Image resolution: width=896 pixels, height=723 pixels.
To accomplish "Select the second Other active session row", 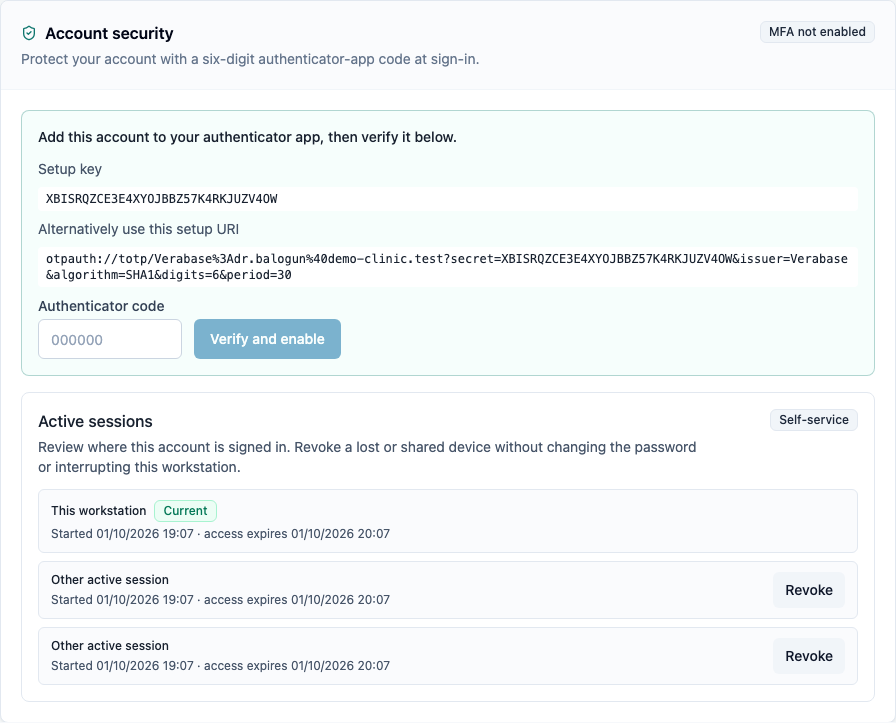I will tap(447, 656).
